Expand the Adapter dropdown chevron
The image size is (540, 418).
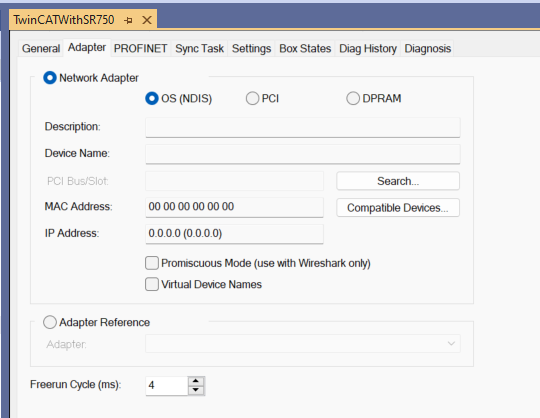click(x=451, y=344)
